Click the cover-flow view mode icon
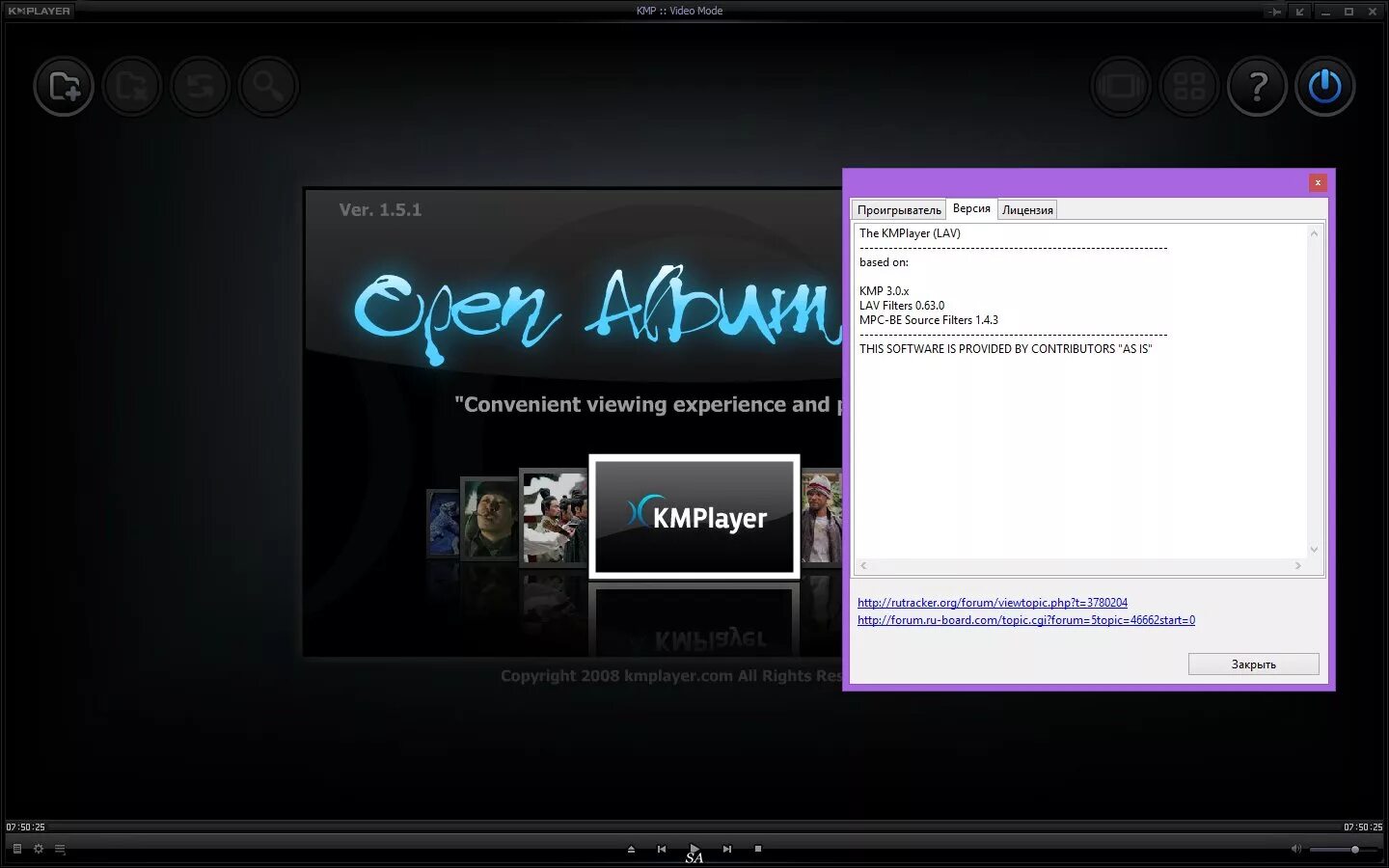Screen dimensions: 1389x868 1121,87
